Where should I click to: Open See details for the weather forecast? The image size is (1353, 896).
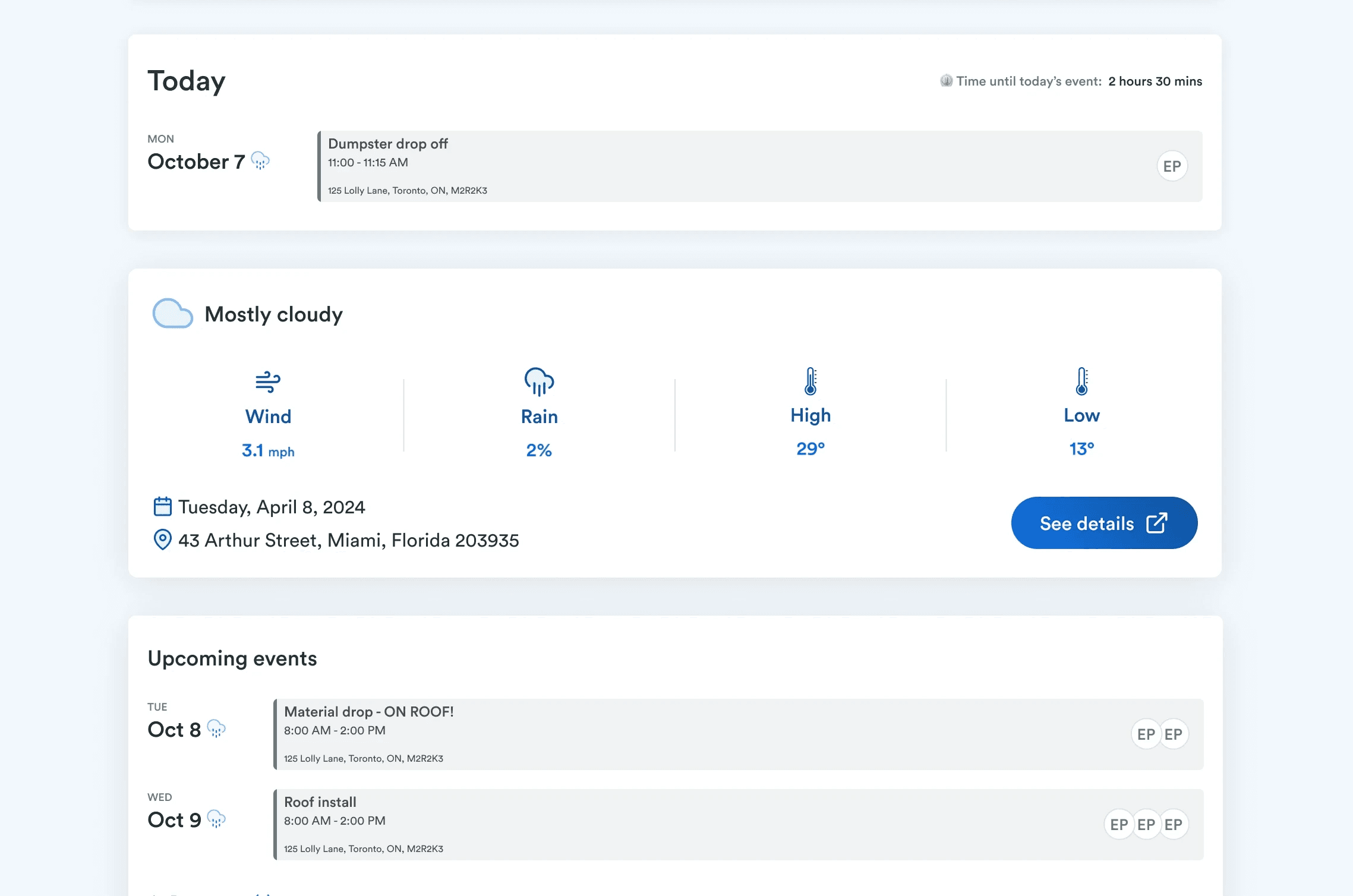1104,523
